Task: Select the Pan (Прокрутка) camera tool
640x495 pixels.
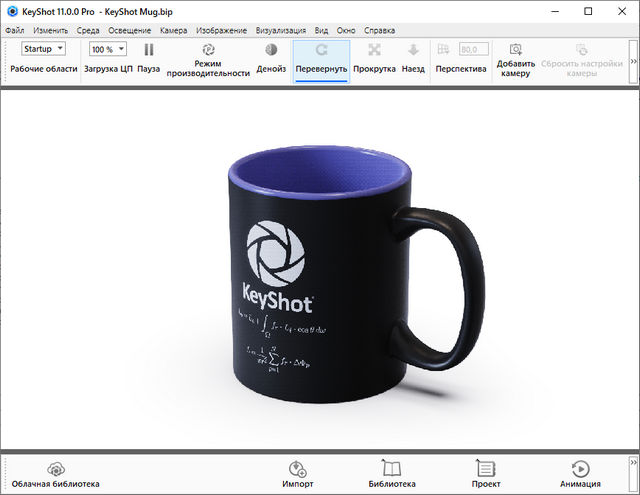Action: [374, 57]
